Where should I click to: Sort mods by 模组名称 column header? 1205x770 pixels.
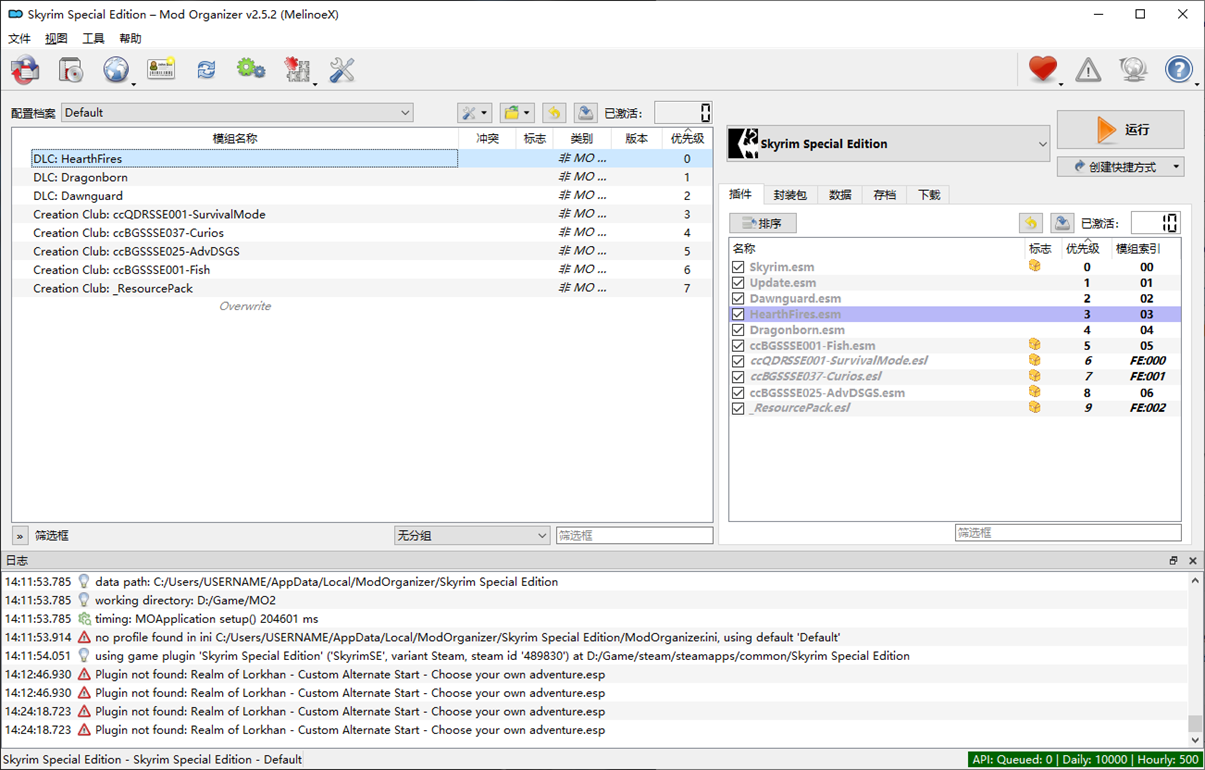[235, 139]
